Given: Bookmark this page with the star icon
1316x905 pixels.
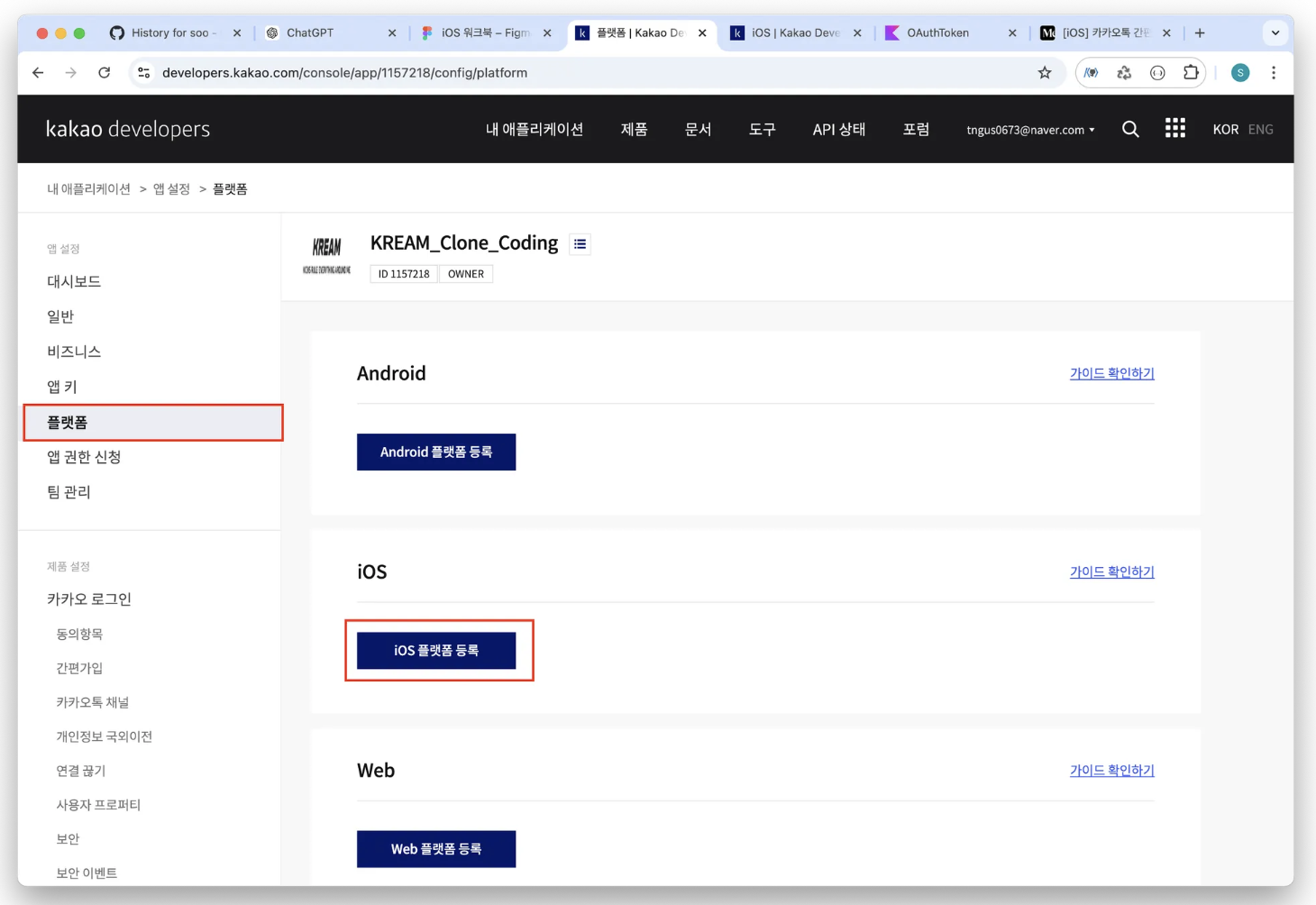Looking at the screenshot, I should click(x=1045, y=73).
